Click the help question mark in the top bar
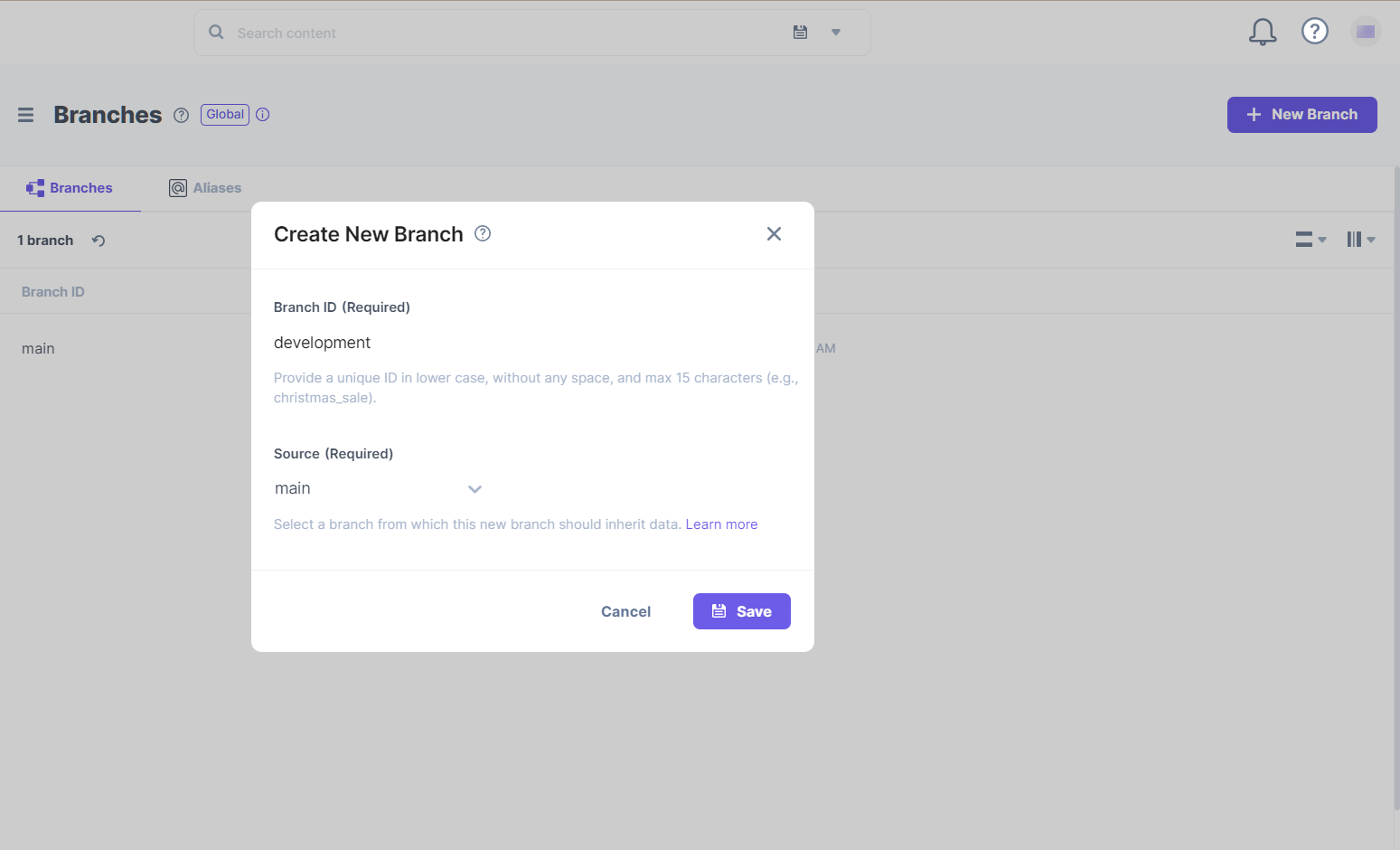The width and height of the screenshot is (1400, 850). [1314, 31]
